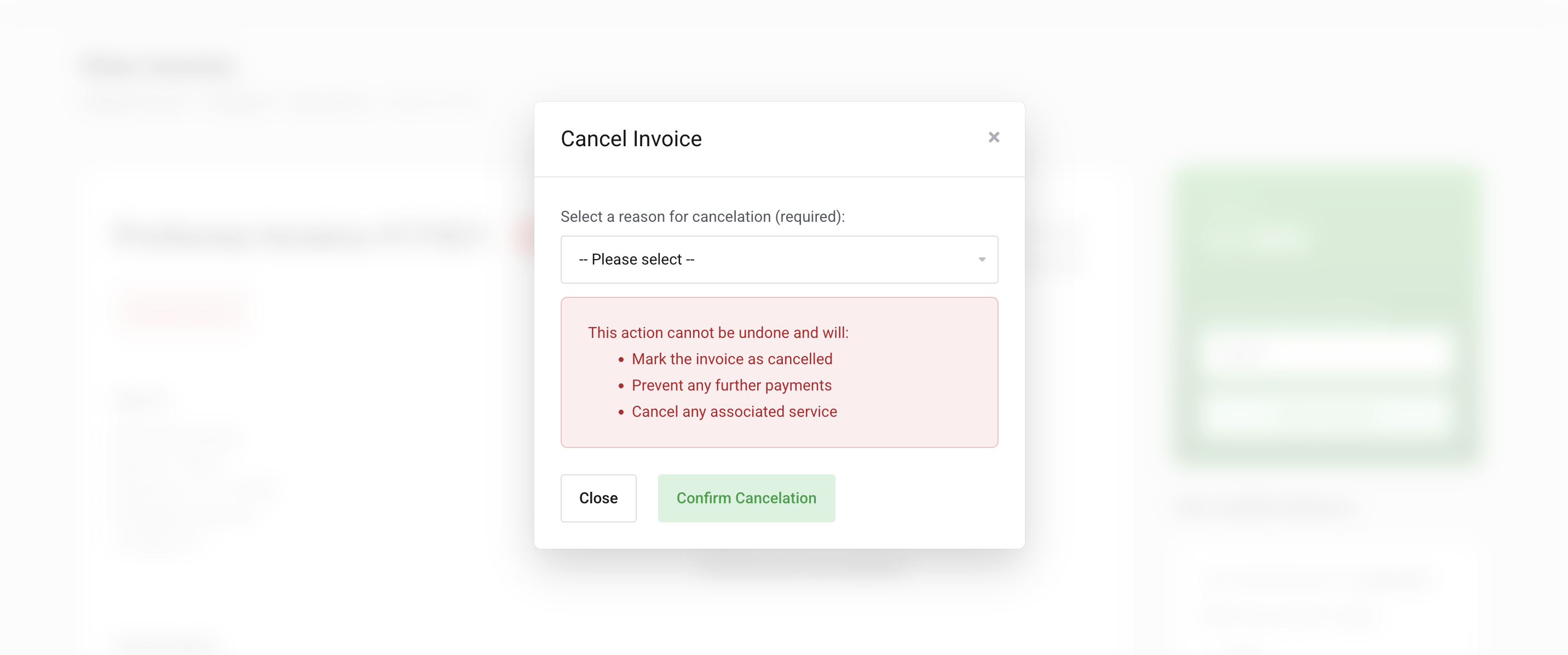This screenshot has height=655, width=1568.
Task: Click the Cancel Invoice dialog title
Action: click(x=631, y=139)
